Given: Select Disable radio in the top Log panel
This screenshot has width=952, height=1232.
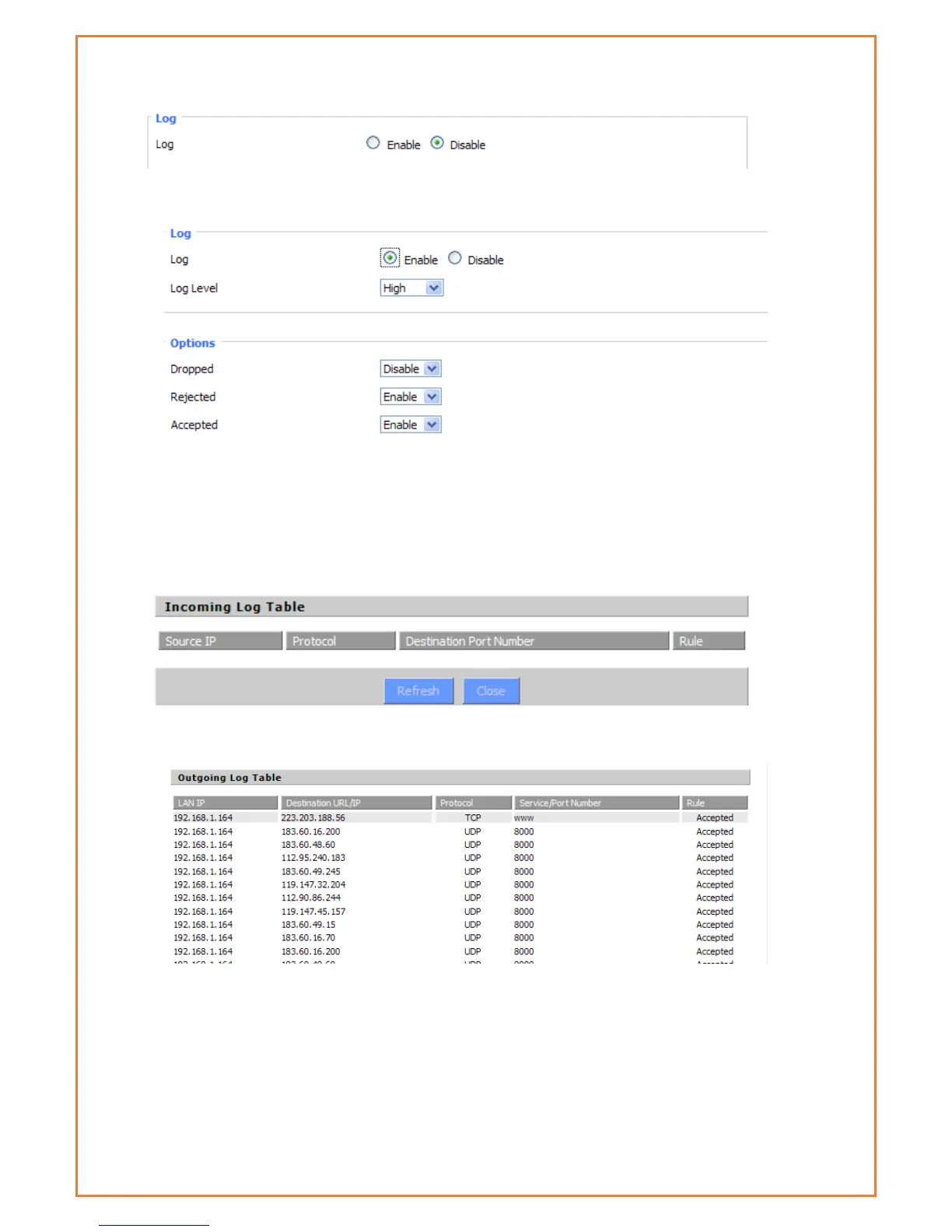Looking at the screenshot, I should coord(437,143).
